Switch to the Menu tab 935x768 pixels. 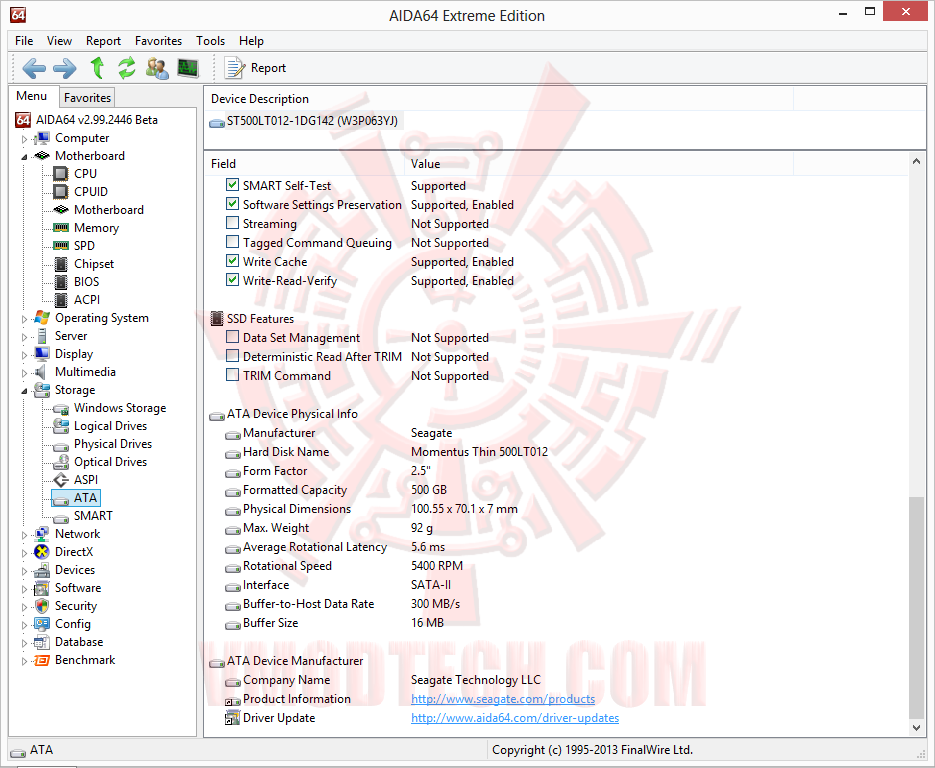(x=32, y=96)
